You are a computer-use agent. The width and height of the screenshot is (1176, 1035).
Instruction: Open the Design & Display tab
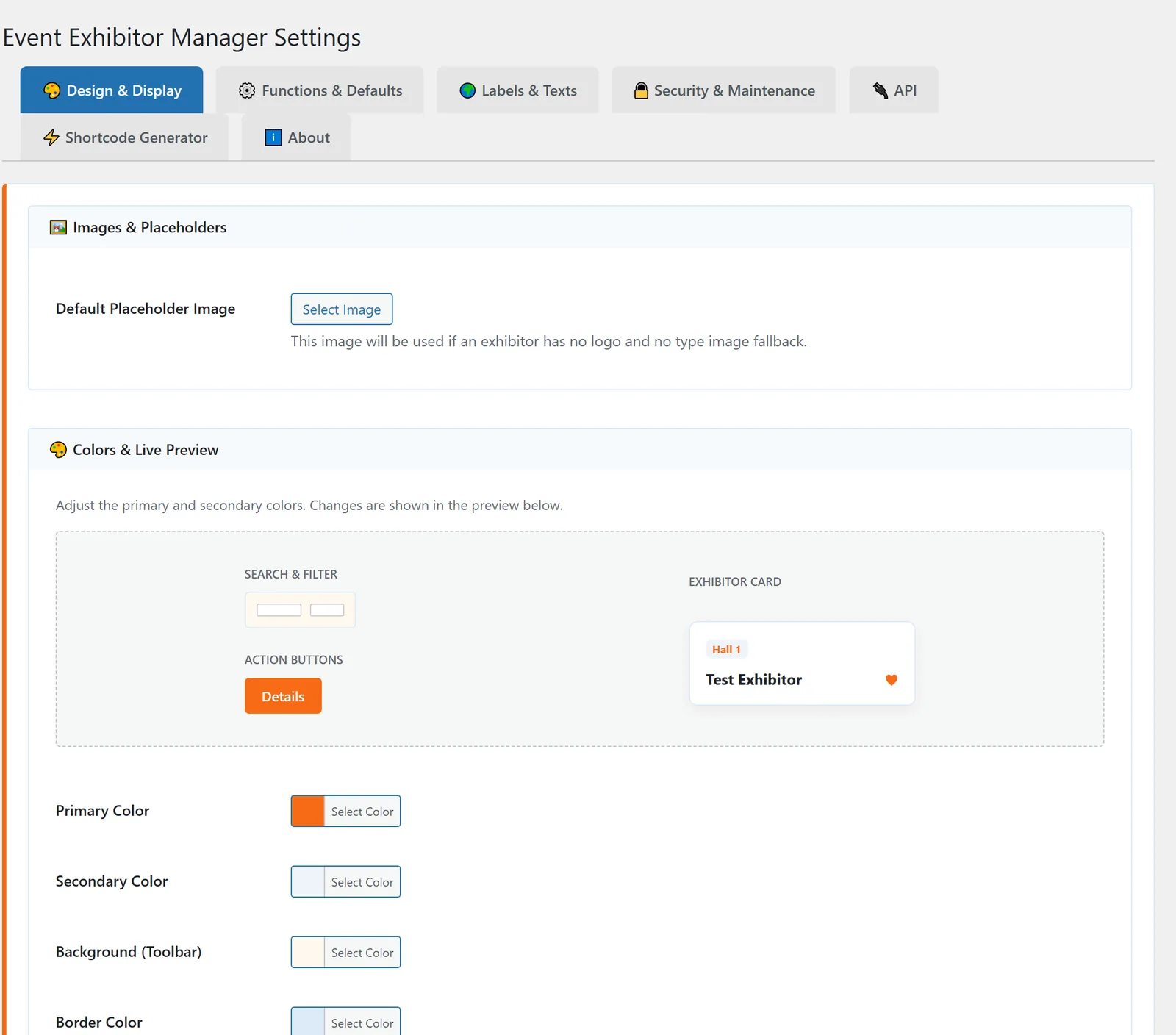112,90
